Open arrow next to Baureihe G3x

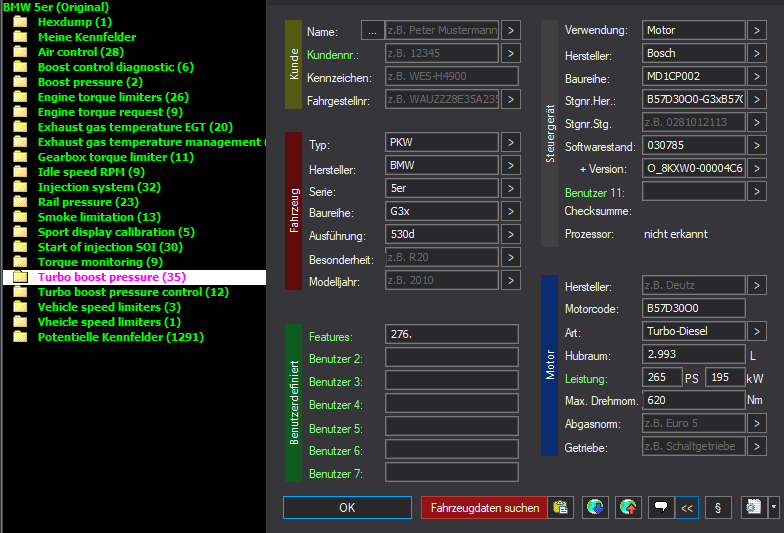510,212
